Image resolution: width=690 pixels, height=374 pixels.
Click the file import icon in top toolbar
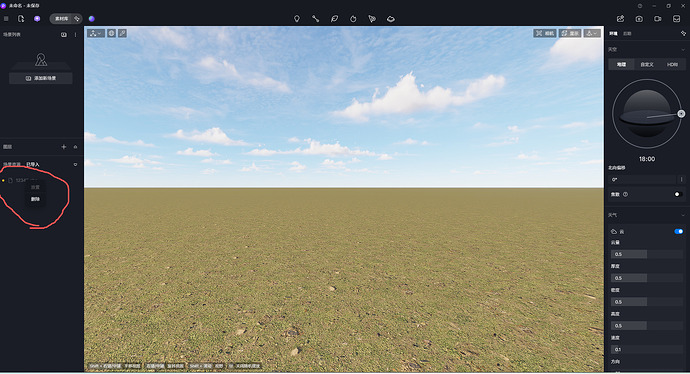point(21,19)
